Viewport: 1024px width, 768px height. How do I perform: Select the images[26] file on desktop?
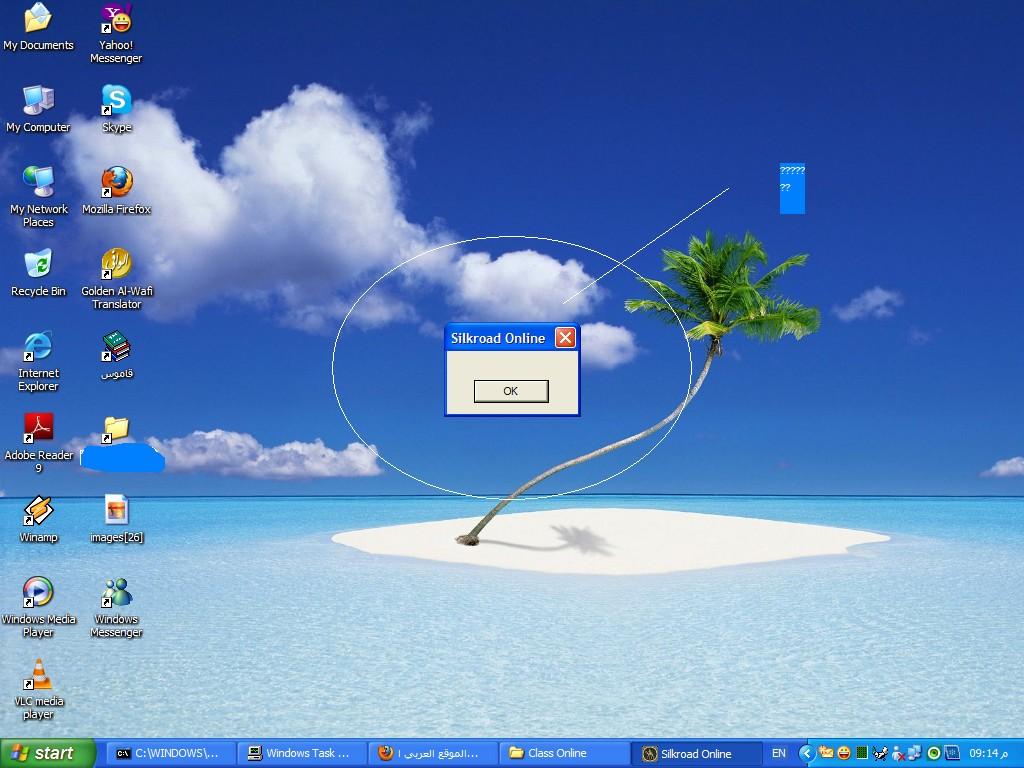click(x=116, y=511)
